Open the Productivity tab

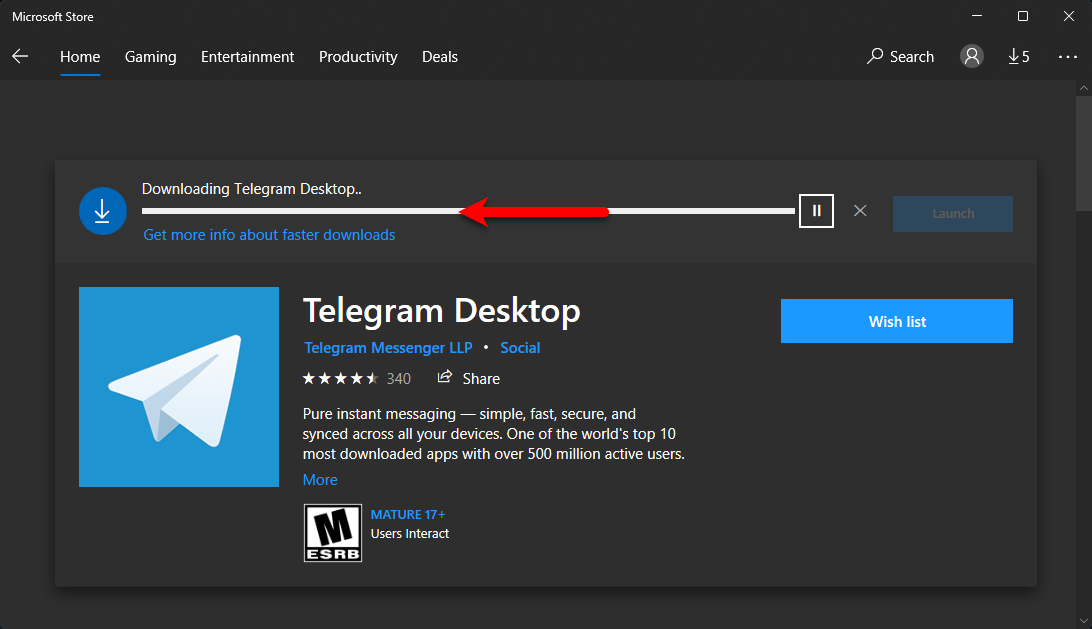tap(358, 56)
